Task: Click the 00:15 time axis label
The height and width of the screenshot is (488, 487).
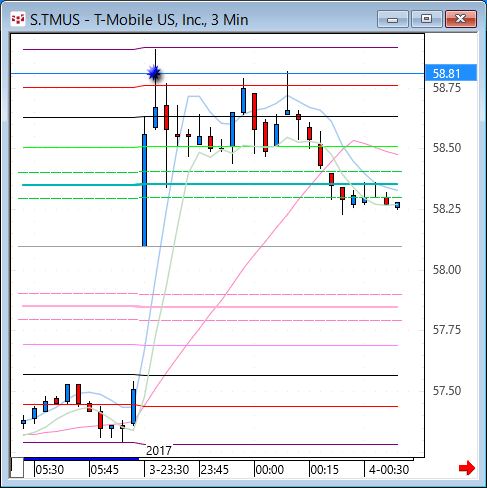Action: pos(324,470)
